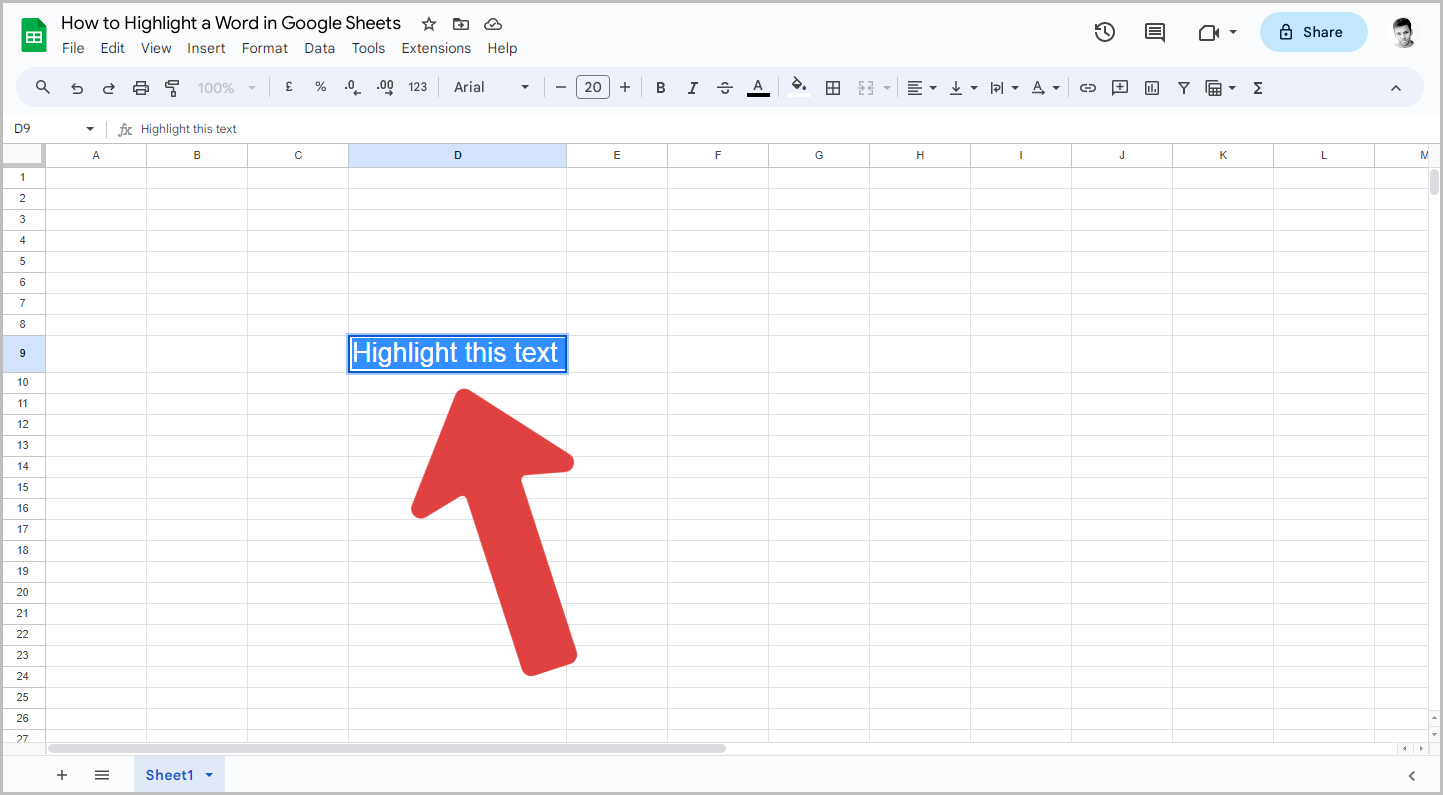Expand the merge cells options arrow
The height and width of the screenshot is (795, 1443).
[886, 87]
